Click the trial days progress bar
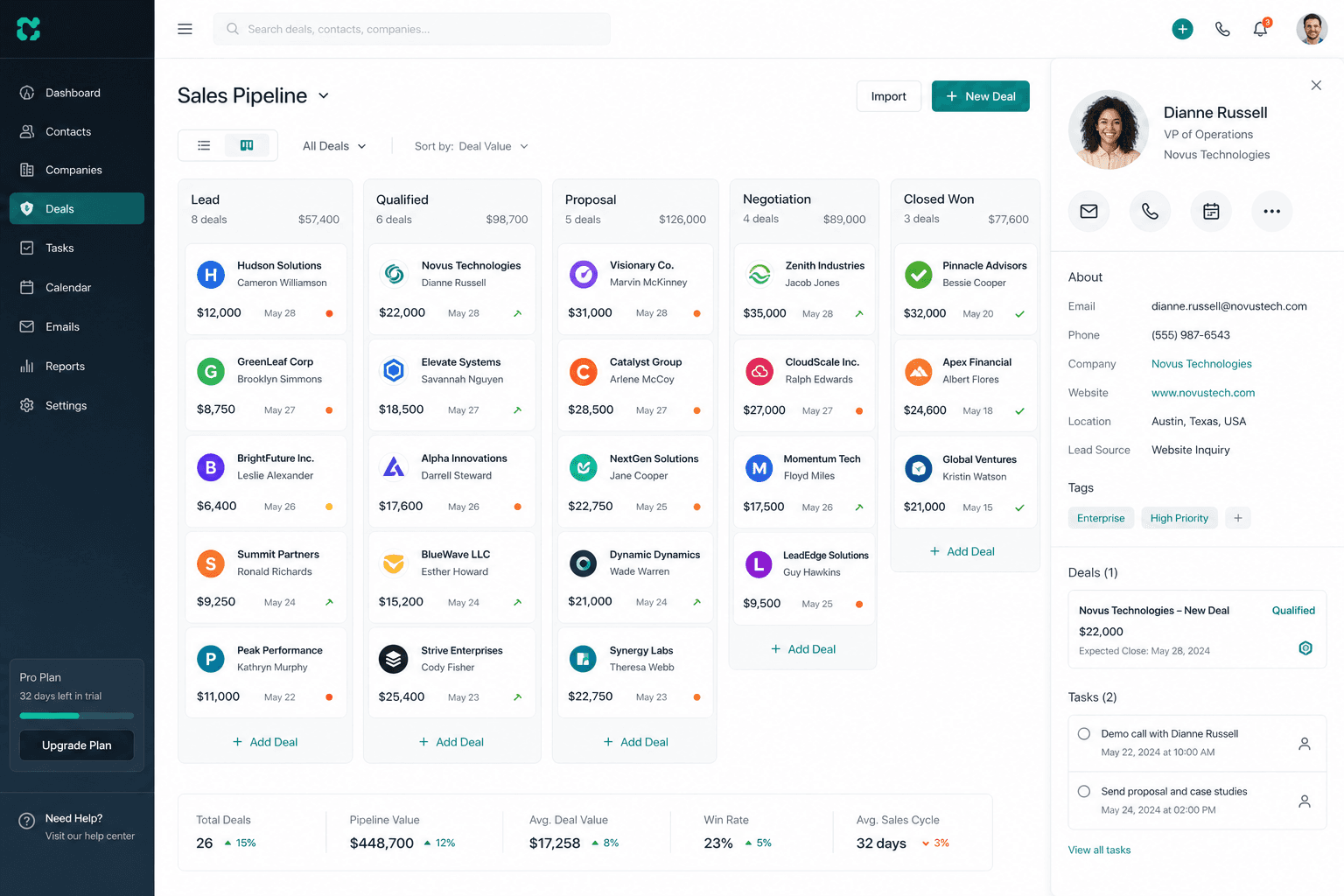The height and width of the screenshot is (896, 1344). point(77,716)
